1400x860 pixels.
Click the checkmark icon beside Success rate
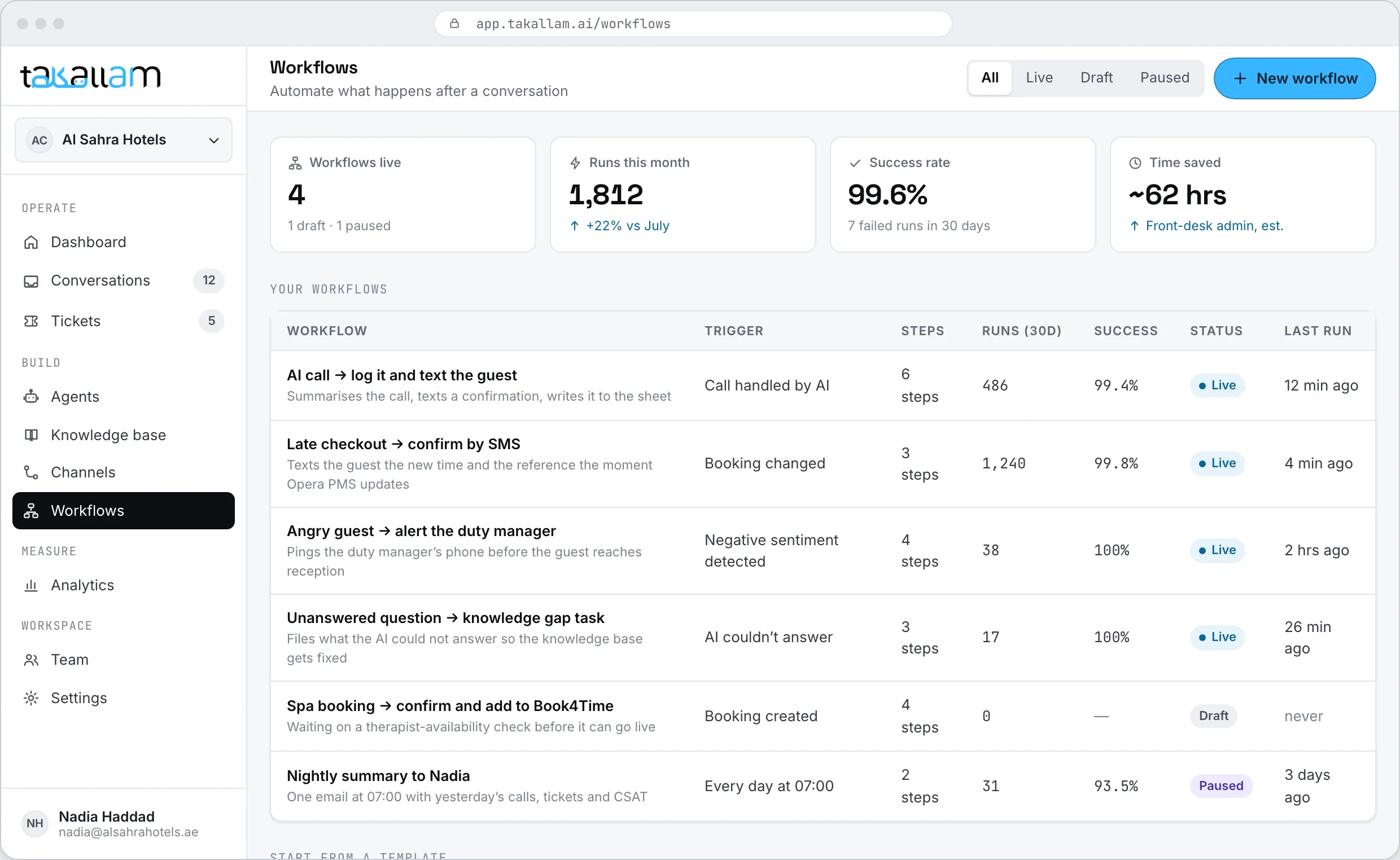[x=855, y=163]
